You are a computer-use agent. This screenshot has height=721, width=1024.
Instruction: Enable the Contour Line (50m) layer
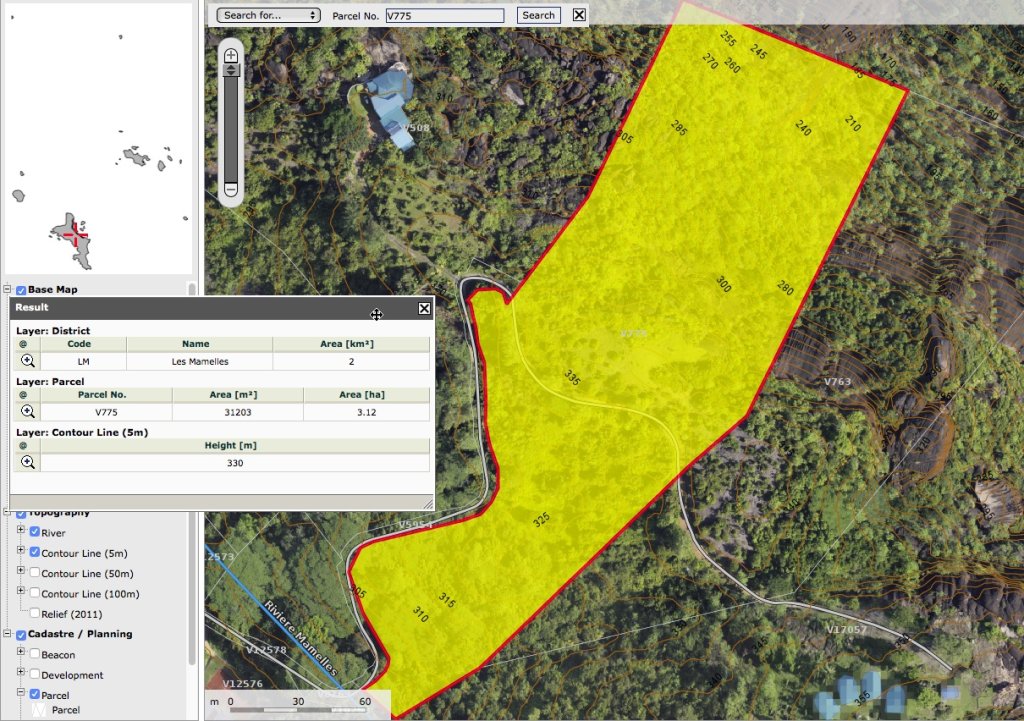tap(36, 573)
